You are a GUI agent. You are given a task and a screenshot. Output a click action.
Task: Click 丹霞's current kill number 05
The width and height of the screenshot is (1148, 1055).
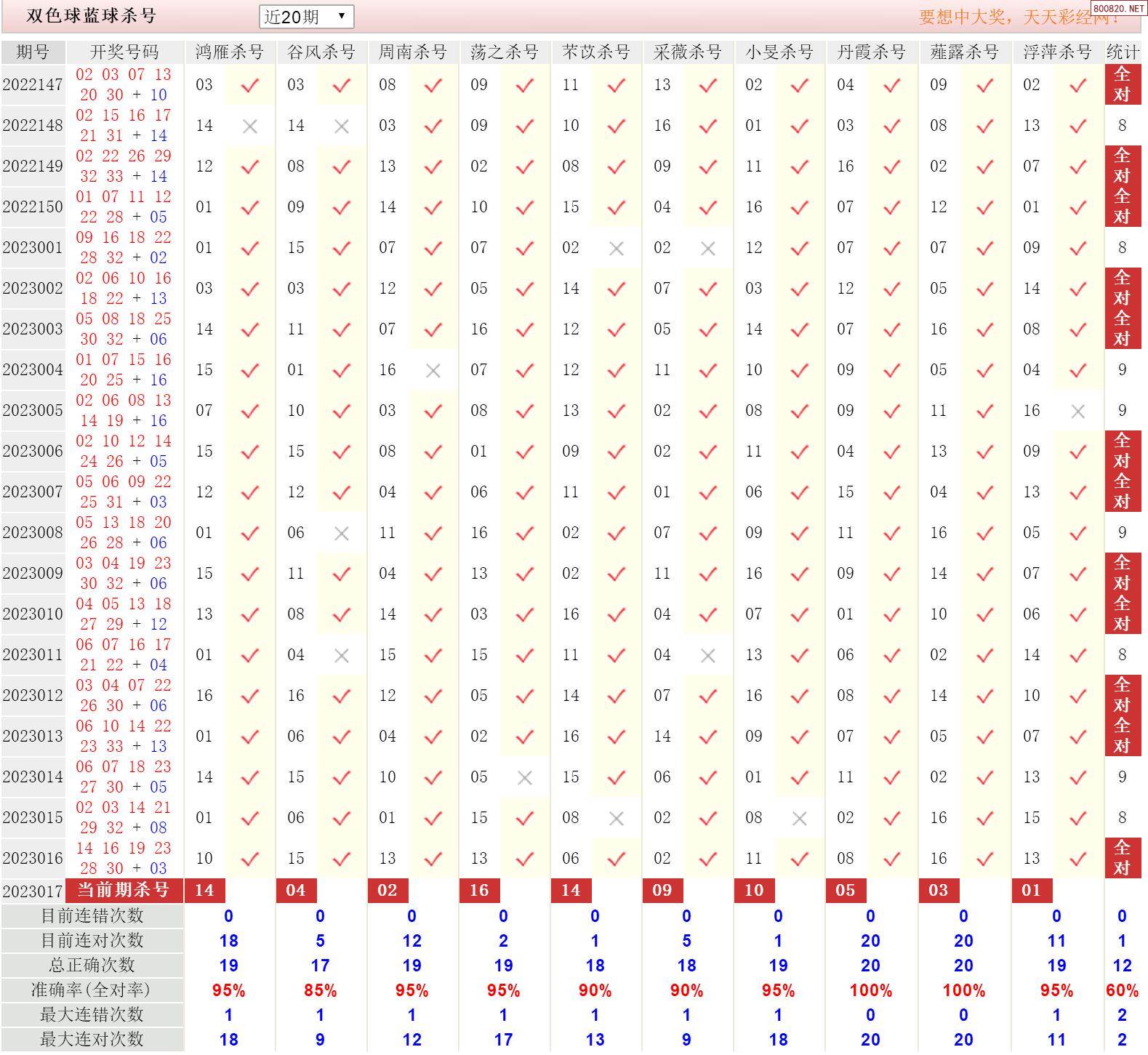(x=846, y=890)
